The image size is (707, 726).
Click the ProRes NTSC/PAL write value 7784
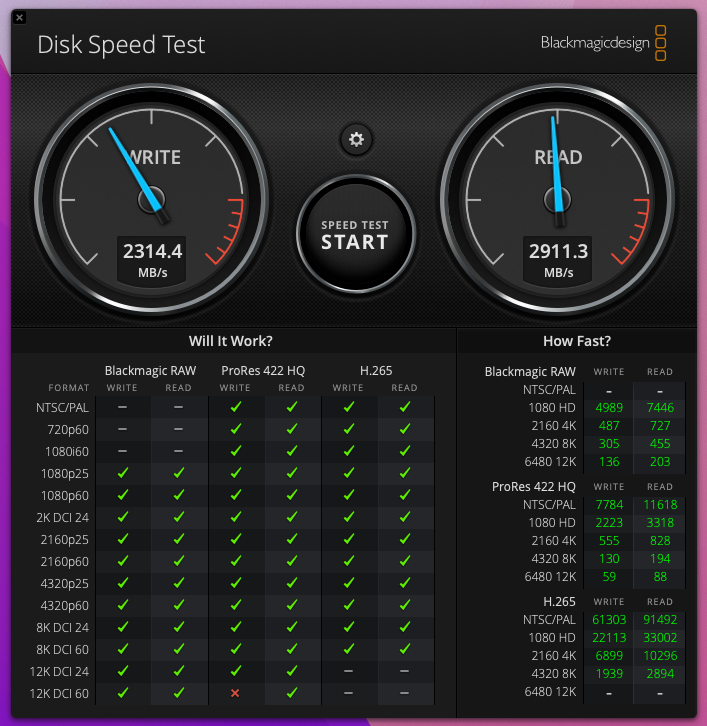[x=609, y=504]
